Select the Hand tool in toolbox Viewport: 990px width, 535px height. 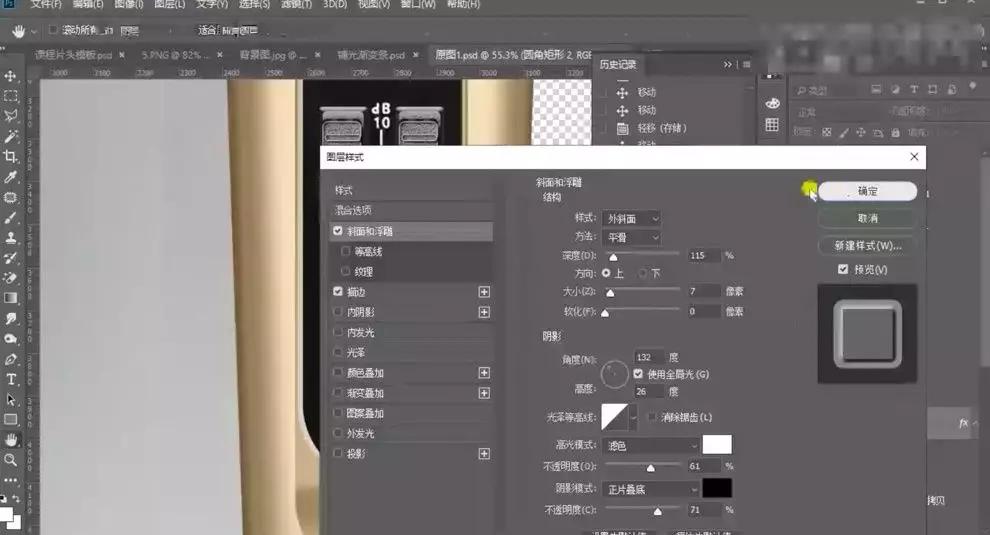coord(11,440)
